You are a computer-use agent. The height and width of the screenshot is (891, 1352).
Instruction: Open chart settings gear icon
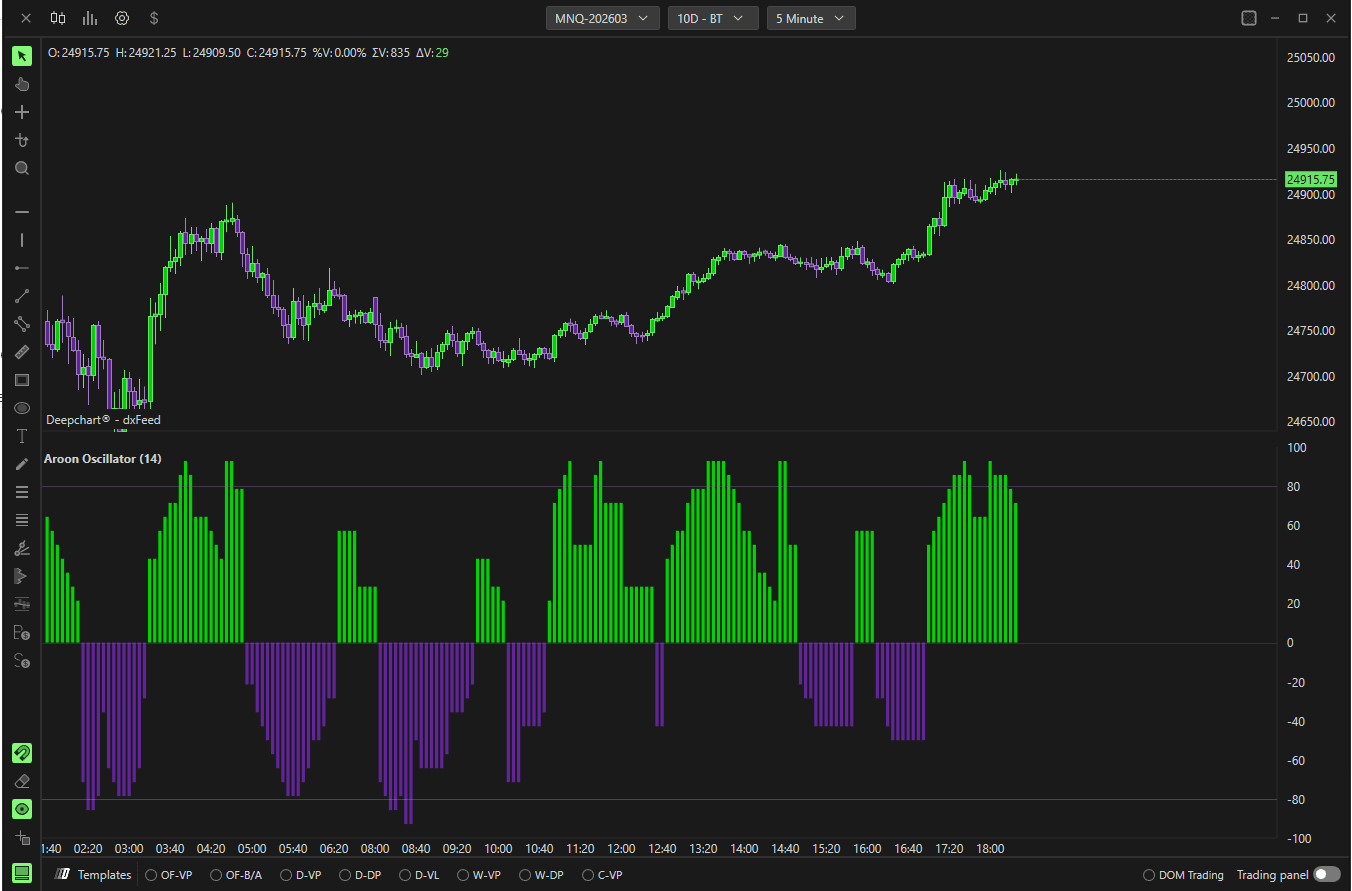point(122,18)
